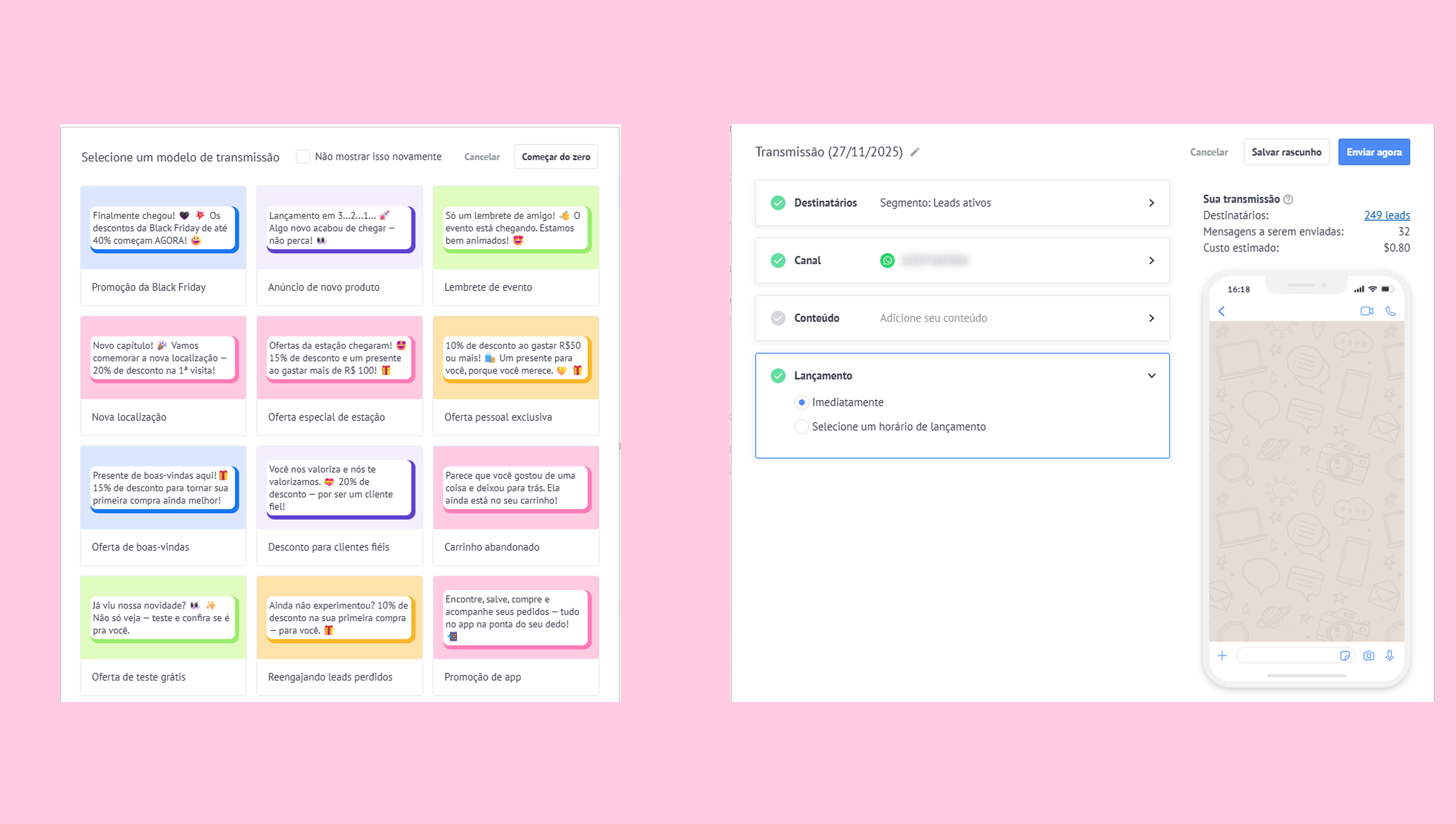1456x824 pixels.
Task: Expand the Canal section chevron
Action: pos(1151,261)
